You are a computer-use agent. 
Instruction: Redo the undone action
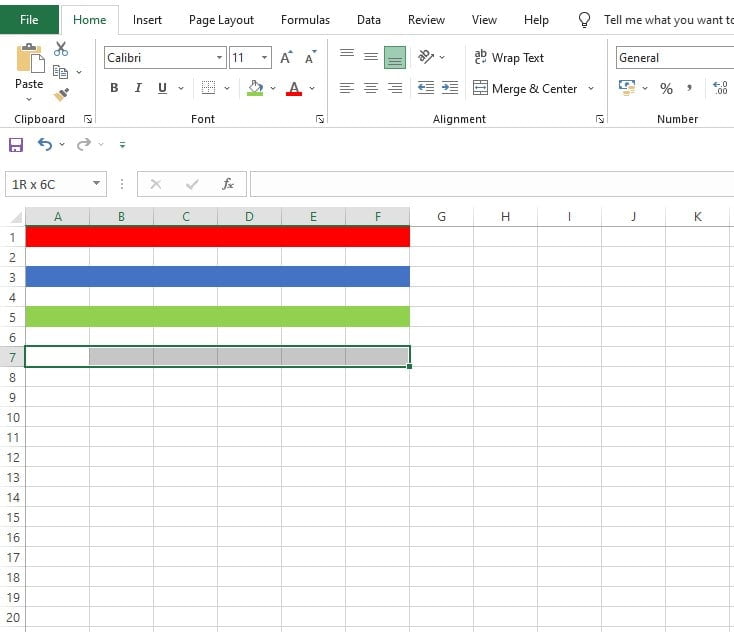(84, 144)
